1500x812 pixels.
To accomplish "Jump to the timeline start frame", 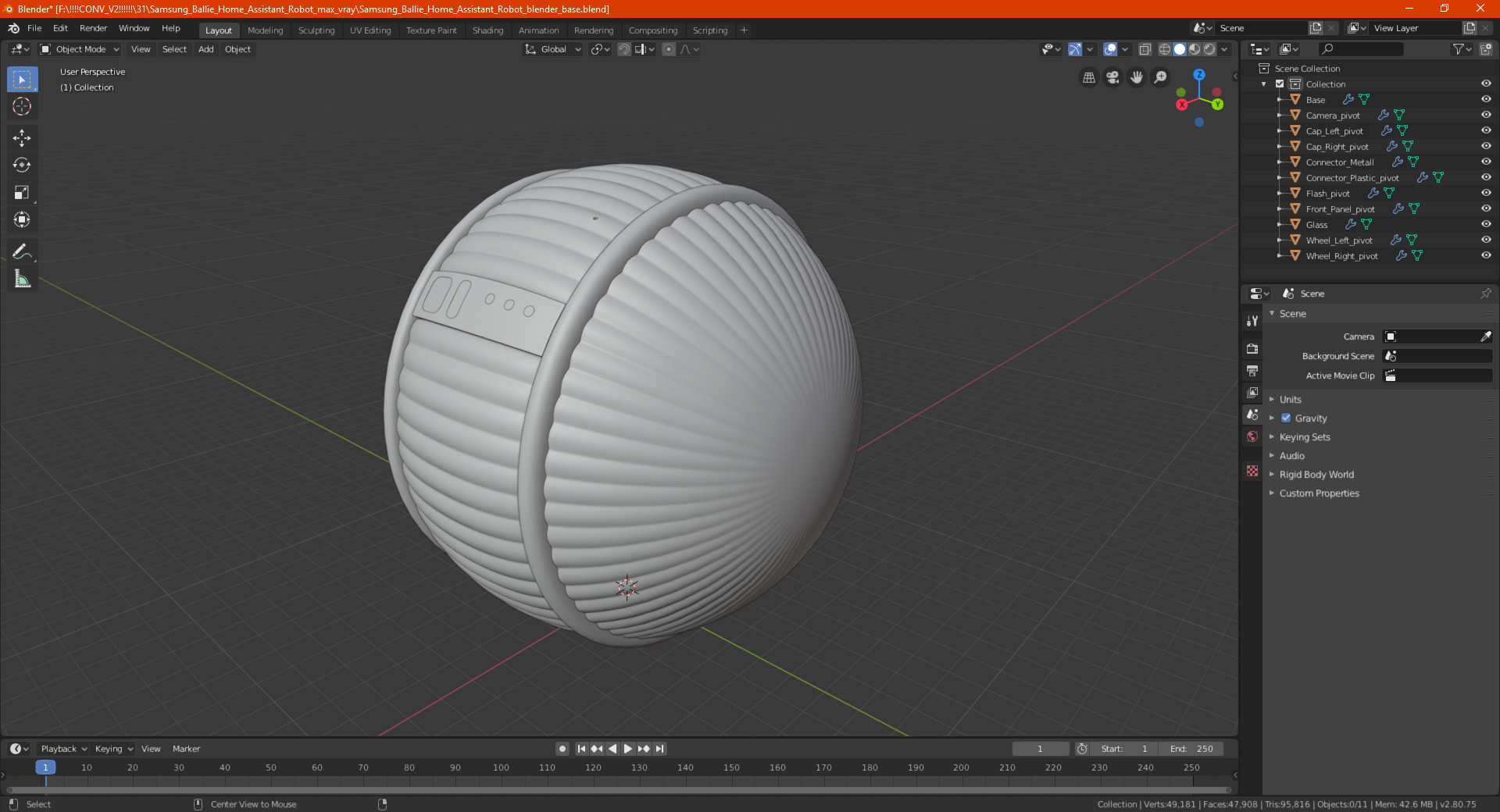I will pos(581,749).
